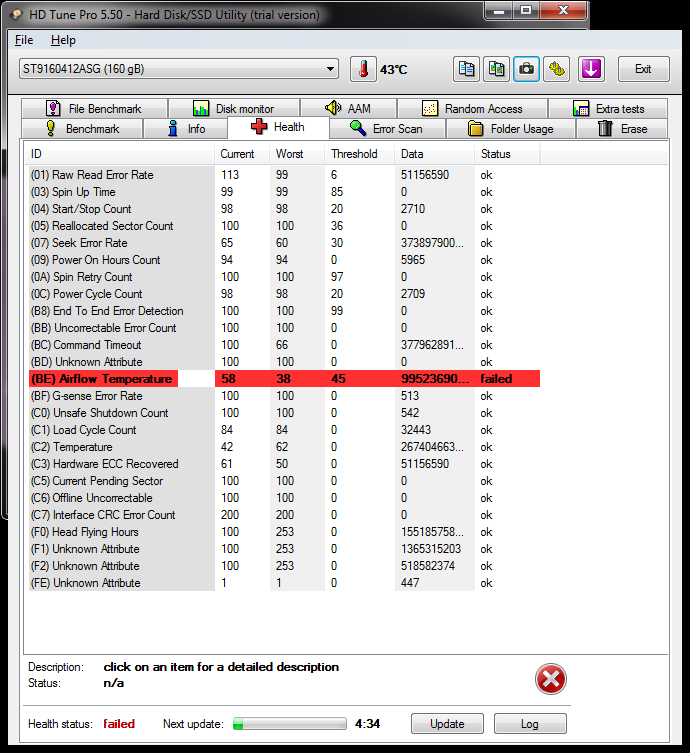This screenshot has height=753, width=690.
Task: Click the thermometer temperature icon
Action: pyautogui.click(x=364, y=69)
